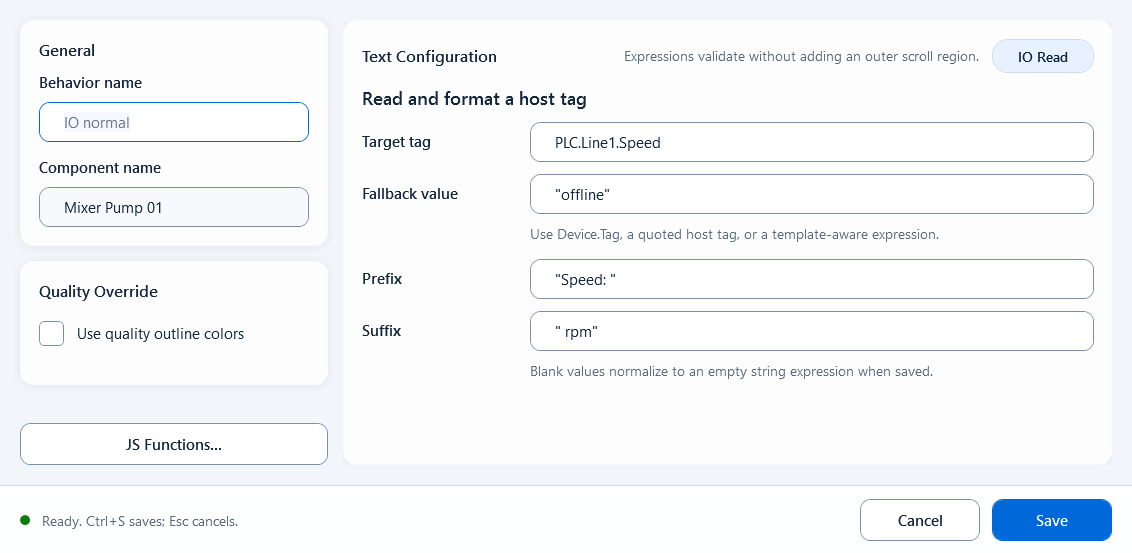Click the Component name field Mixer Pump 01

click(x=174, y=207)
